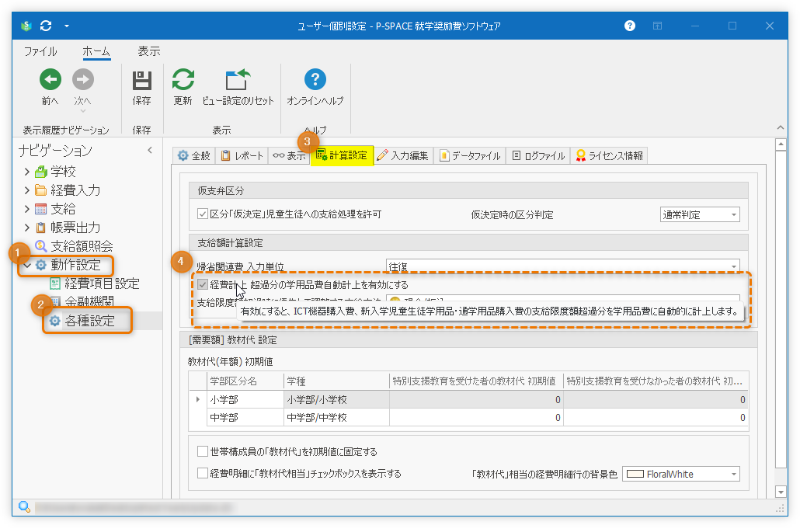
Task: Click the title bar help question-mark icon
Action: pyautogui.click(x=630, y=26)
